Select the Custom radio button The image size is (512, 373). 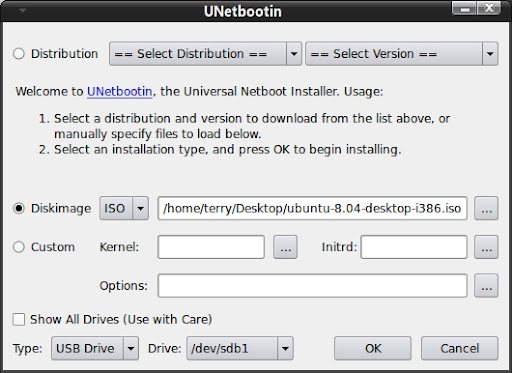[19, 247]
